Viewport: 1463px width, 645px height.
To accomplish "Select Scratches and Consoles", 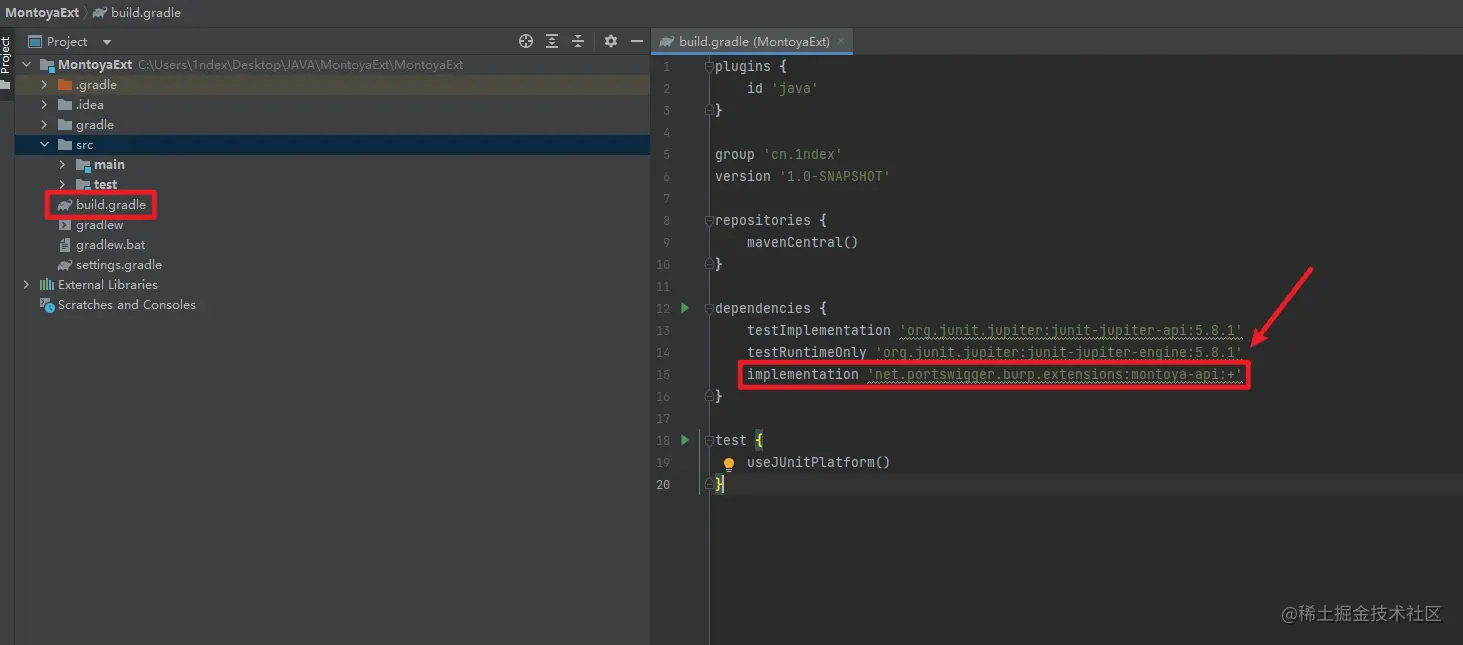I will [x=126, y=305].
